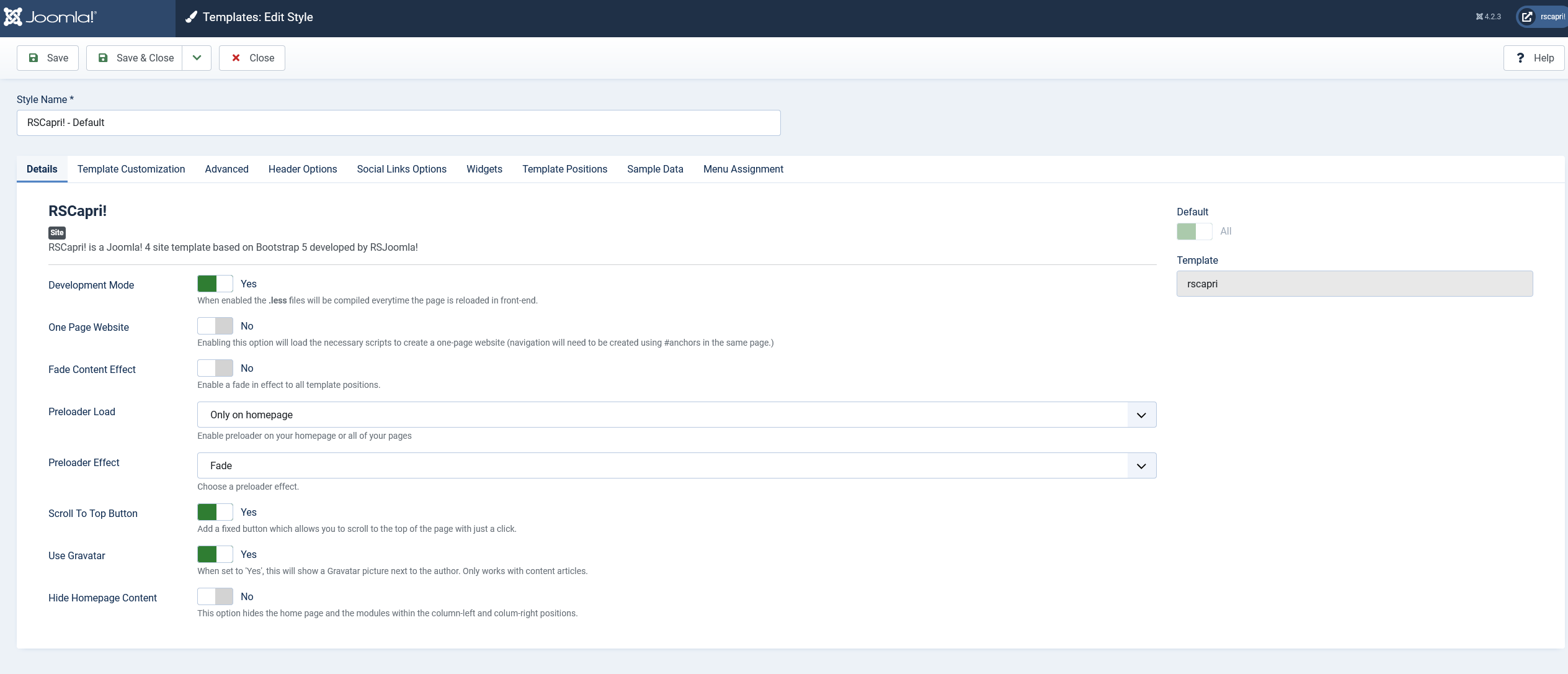The image size is (1568, 674).
Task: Toggle Use Gravatar switch
Action: (215, 554)
